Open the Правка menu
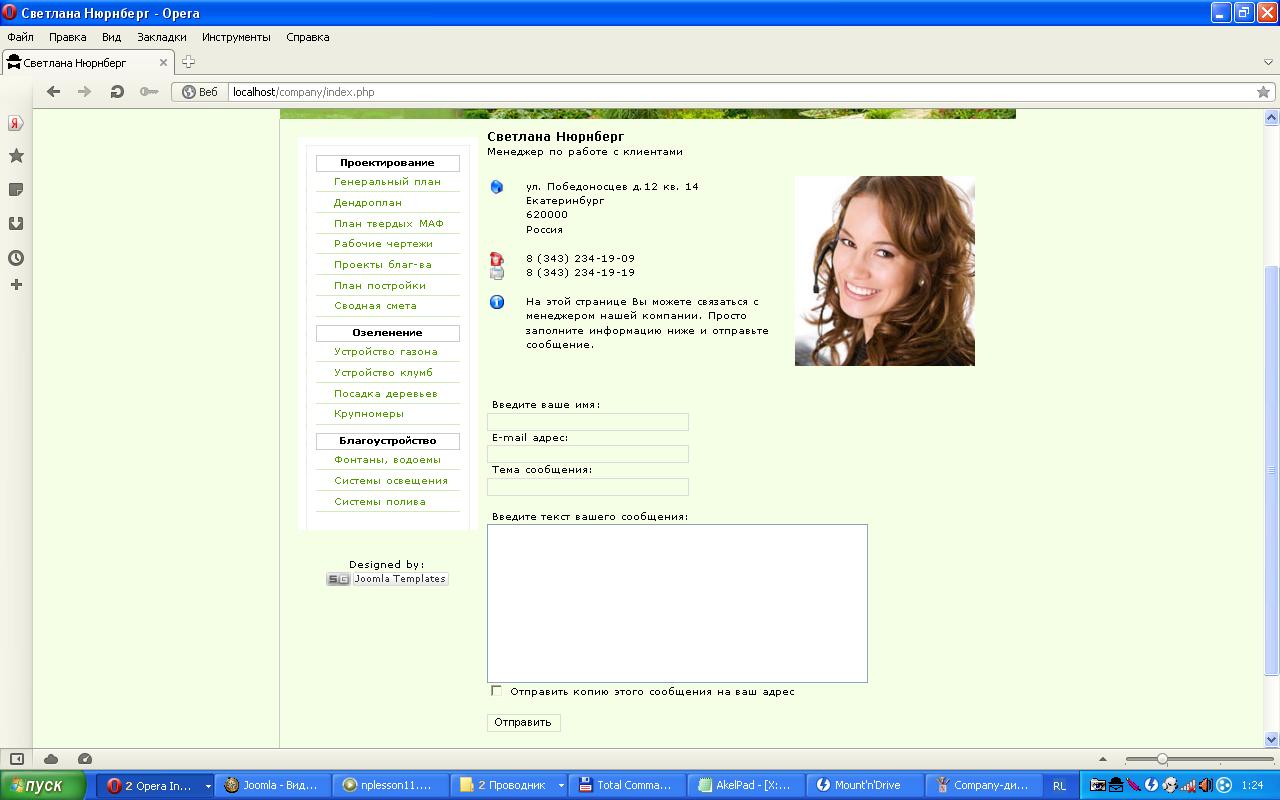This screenshot has width=1280, height=800. [x=67, y=37]
